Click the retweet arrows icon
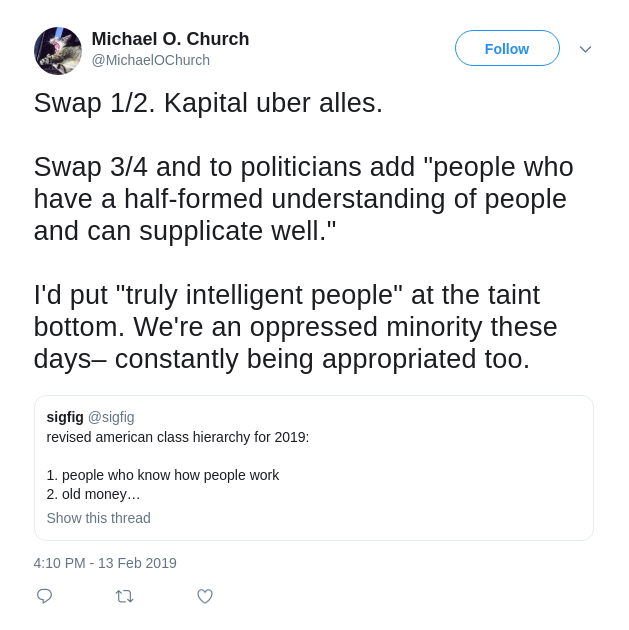This screenshot has width=629, height=630. click(x=124, y=596)
